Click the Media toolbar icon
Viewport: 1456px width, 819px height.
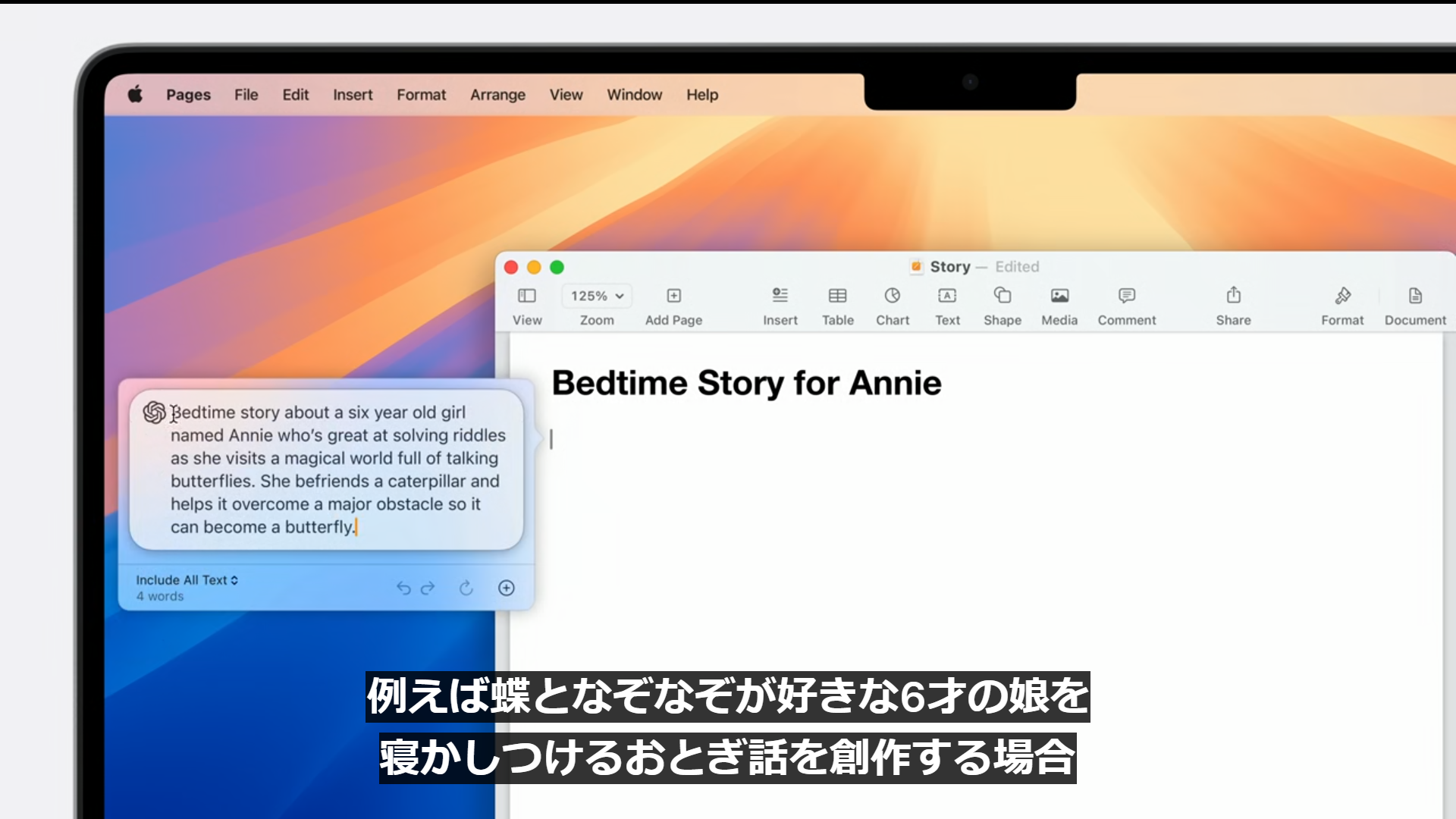coord(1059,296)
